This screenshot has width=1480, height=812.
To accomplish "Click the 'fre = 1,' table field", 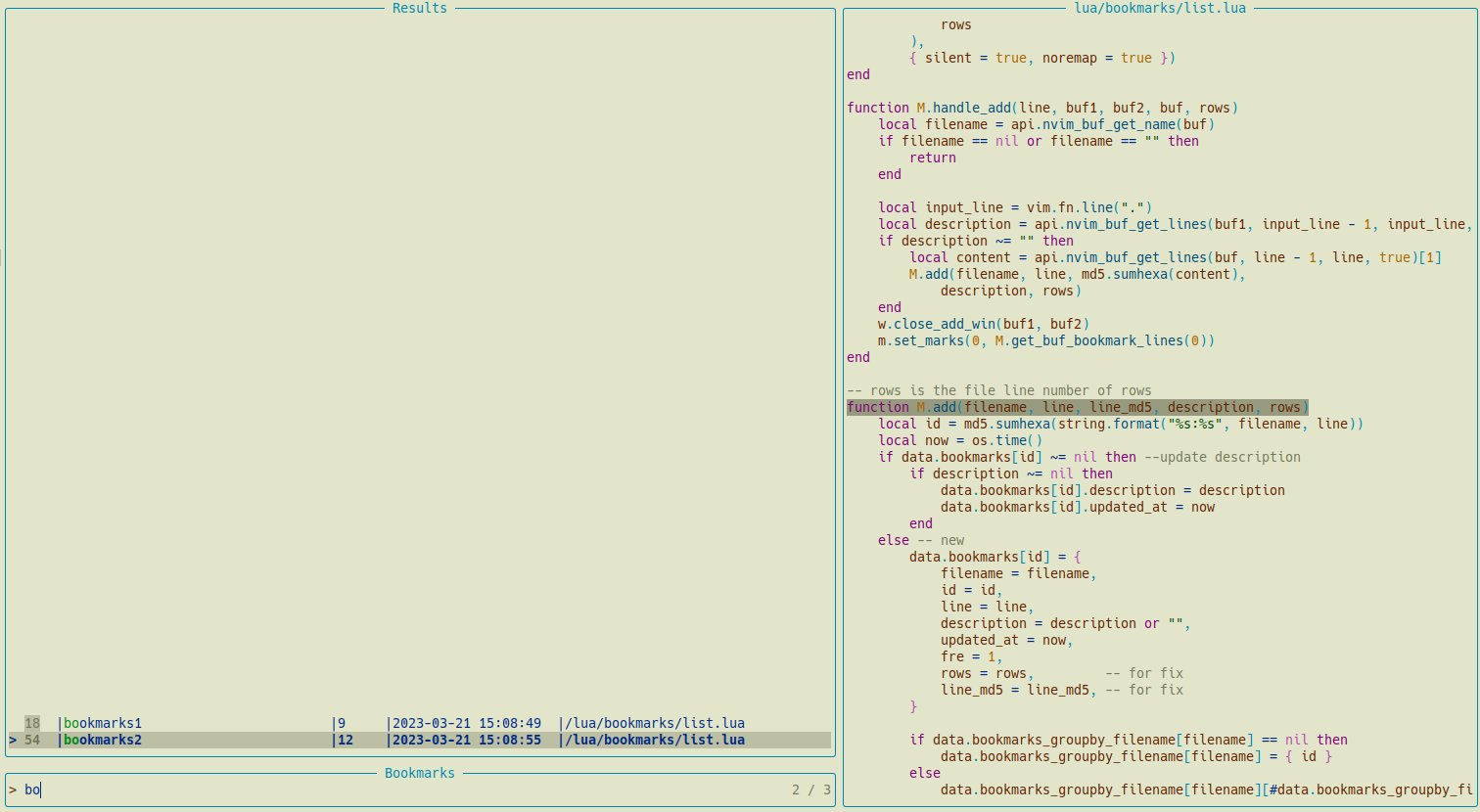I will (x=972, y=656).
